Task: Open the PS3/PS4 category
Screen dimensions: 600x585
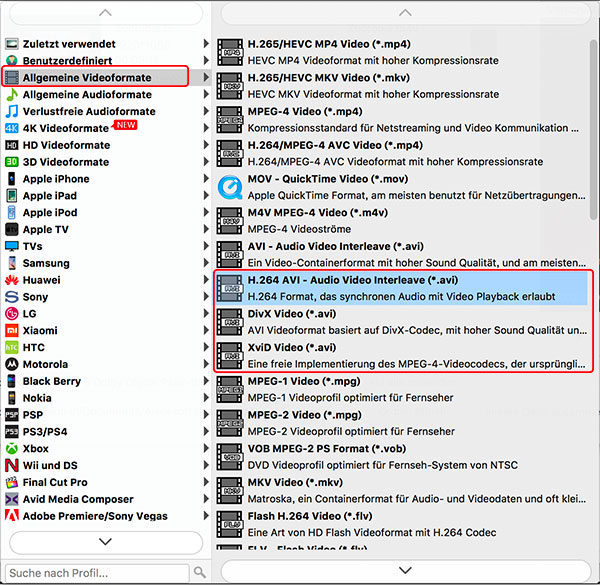Action: point(105,432)
